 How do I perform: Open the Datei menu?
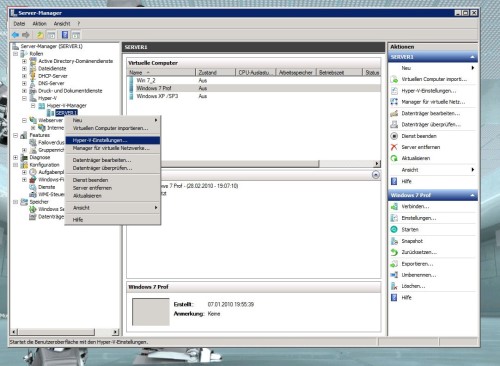[x=19, y=24]
